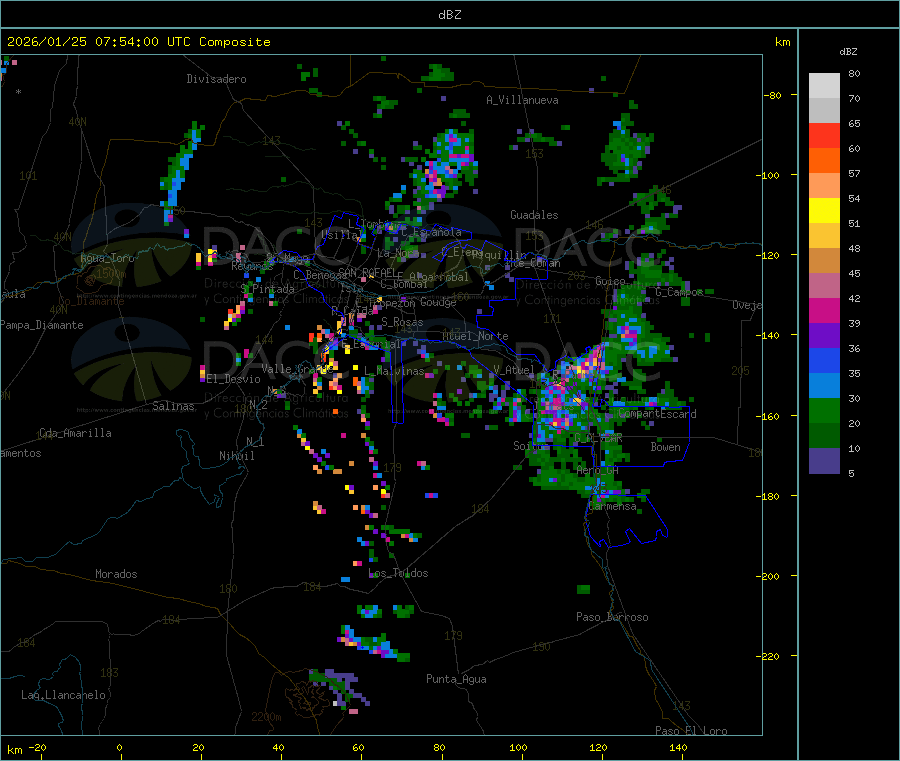The width and height of the screenshot is (900, 761).
Task: Click the Lag.Llancanelo label
Action: point(64,695)
